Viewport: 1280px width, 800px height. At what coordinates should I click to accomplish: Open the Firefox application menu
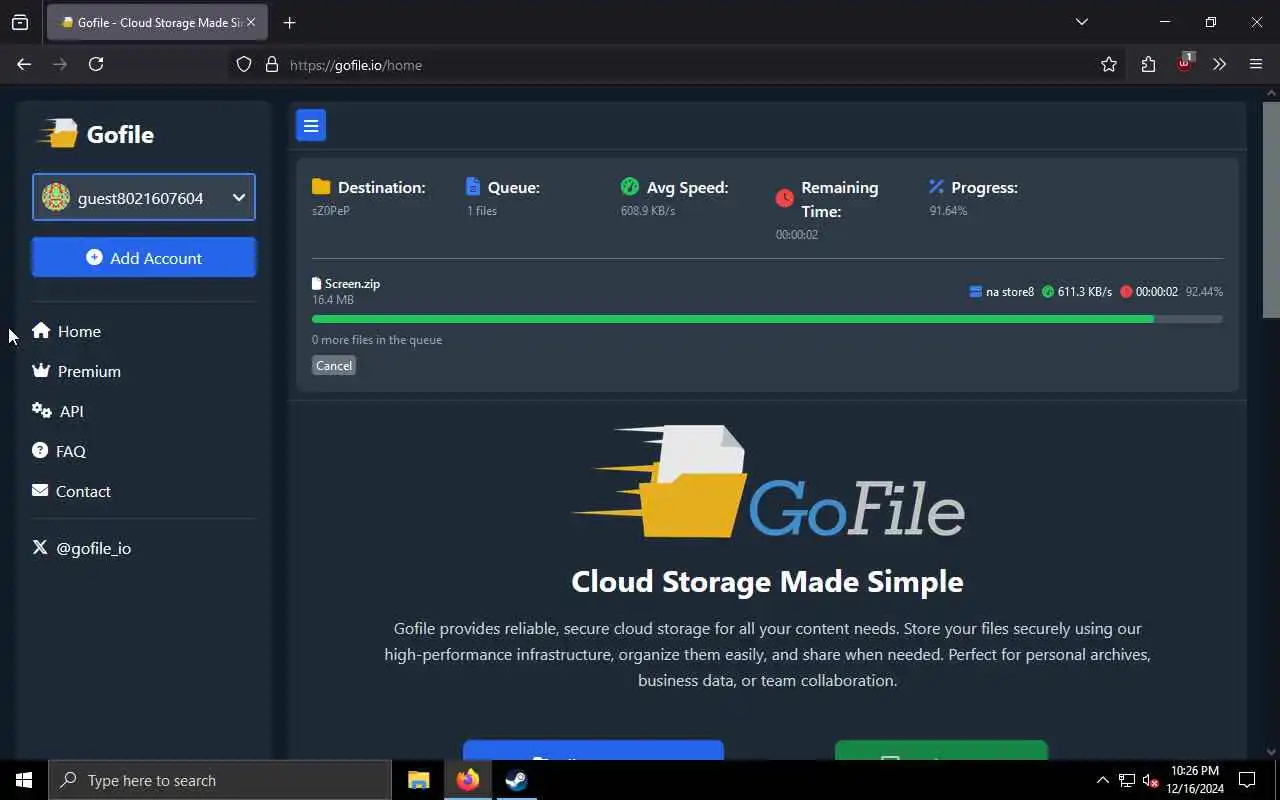coord(1256,64)
